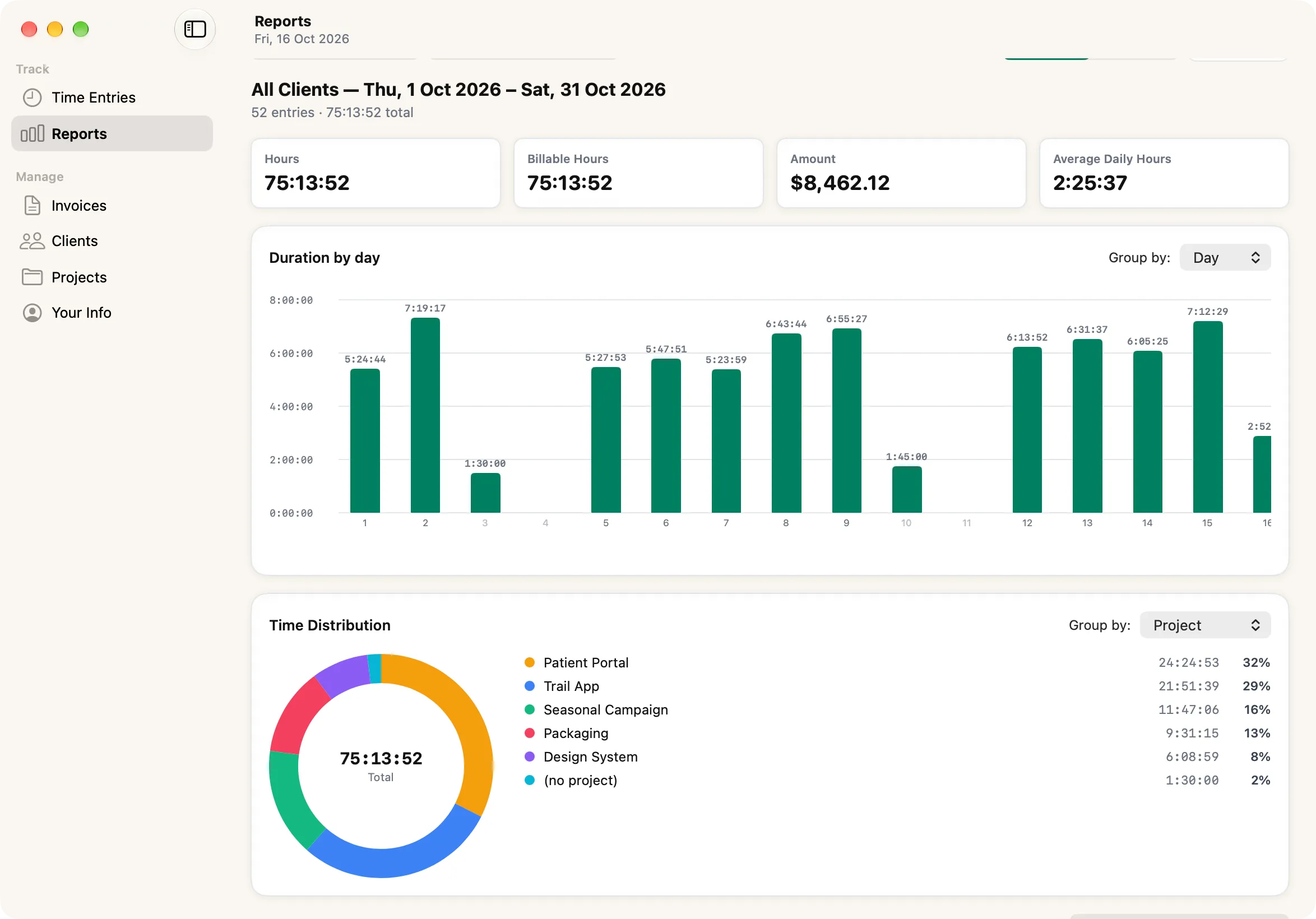
Task: Select the Reports bar chart icon
Action: [x=32, y=133]
